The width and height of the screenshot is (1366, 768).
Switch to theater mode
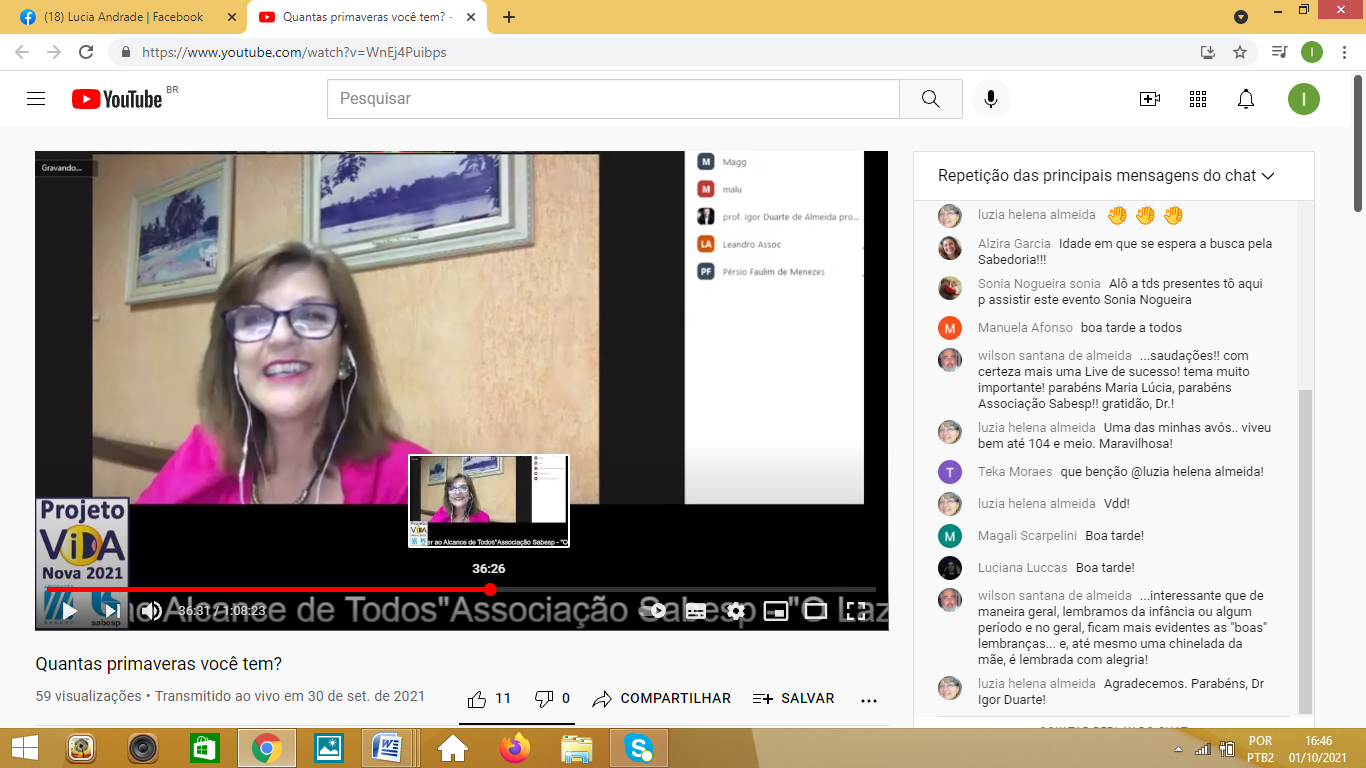[x=815, y=611]
